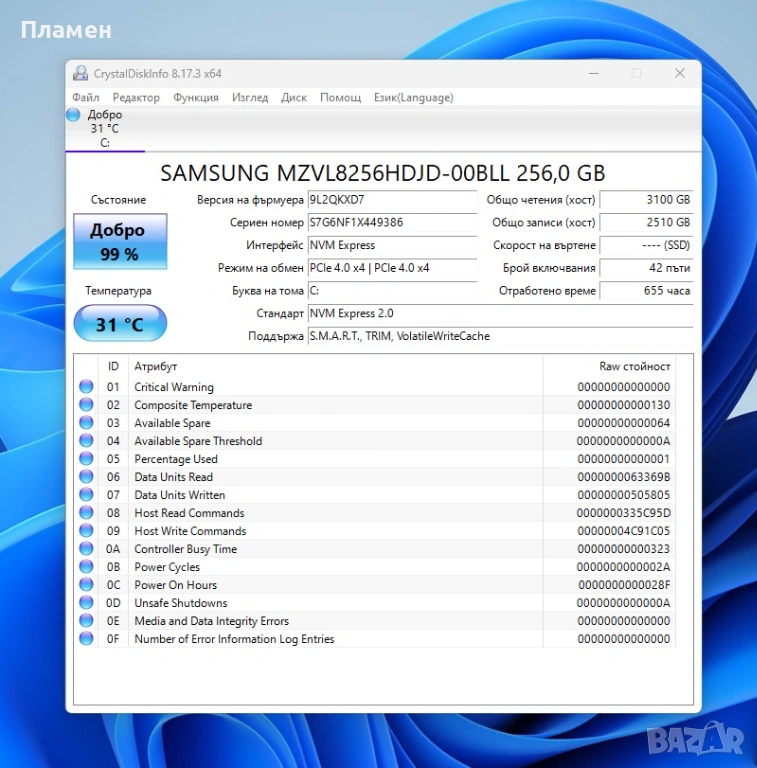Click the Raw стойност column header
This screenshot has height=768, width=757.
[634, 366]
